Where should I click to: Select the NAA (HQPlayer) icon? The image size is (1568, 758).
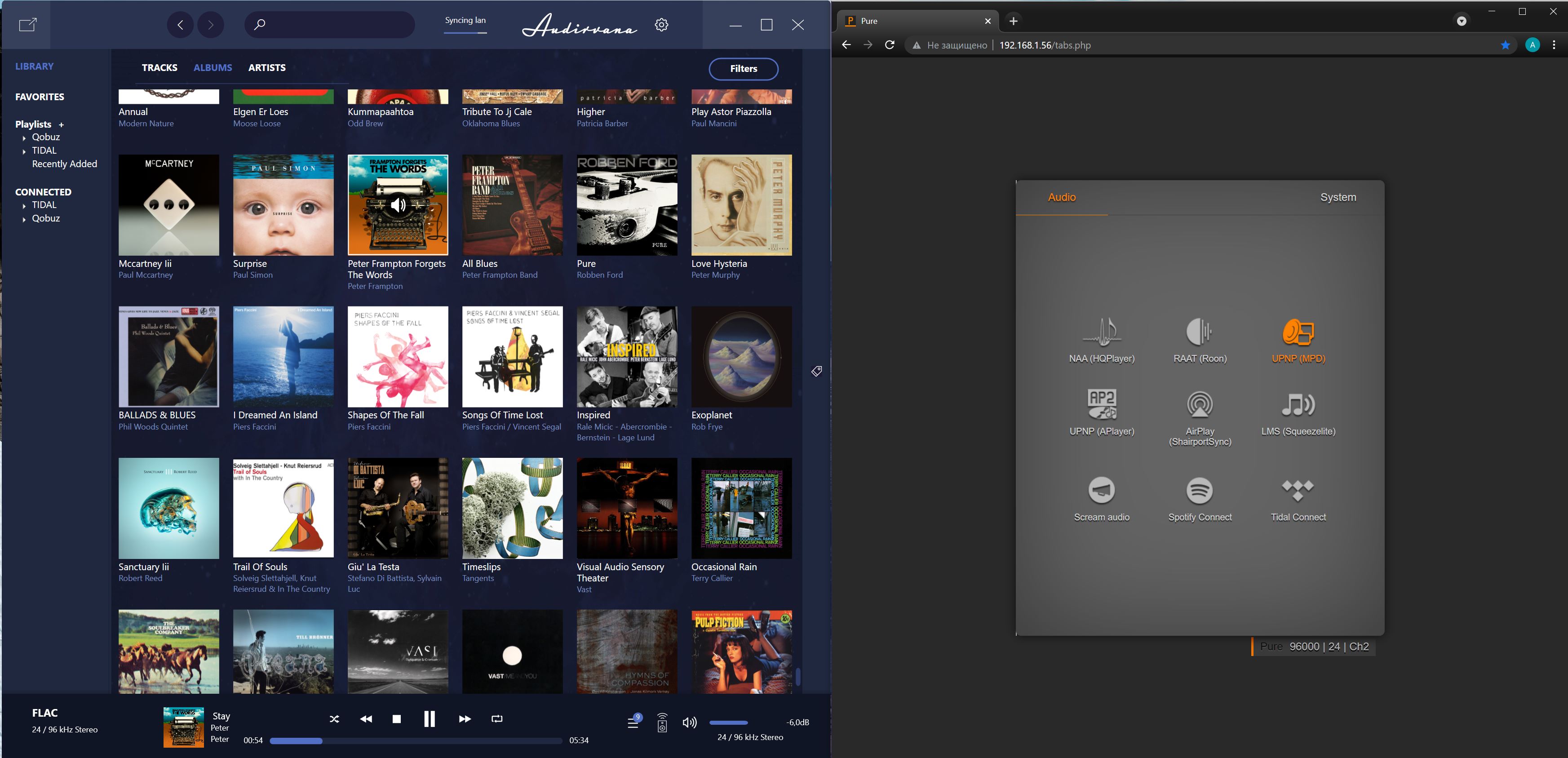point(1102,332)
